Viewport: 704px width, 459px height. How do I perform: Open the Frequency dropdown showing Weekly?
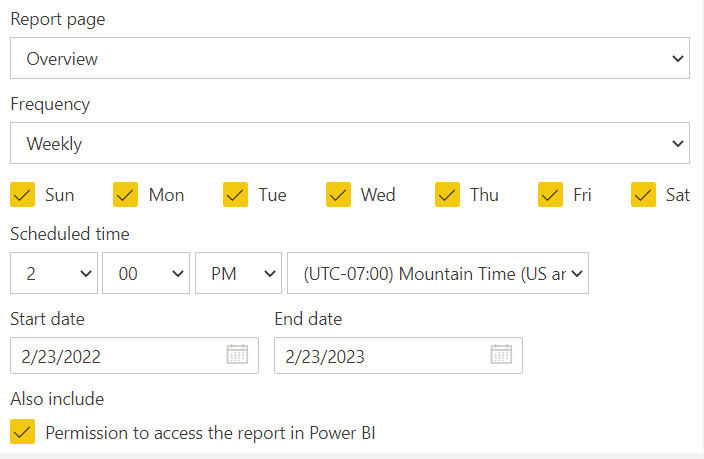tap(350, 143)
